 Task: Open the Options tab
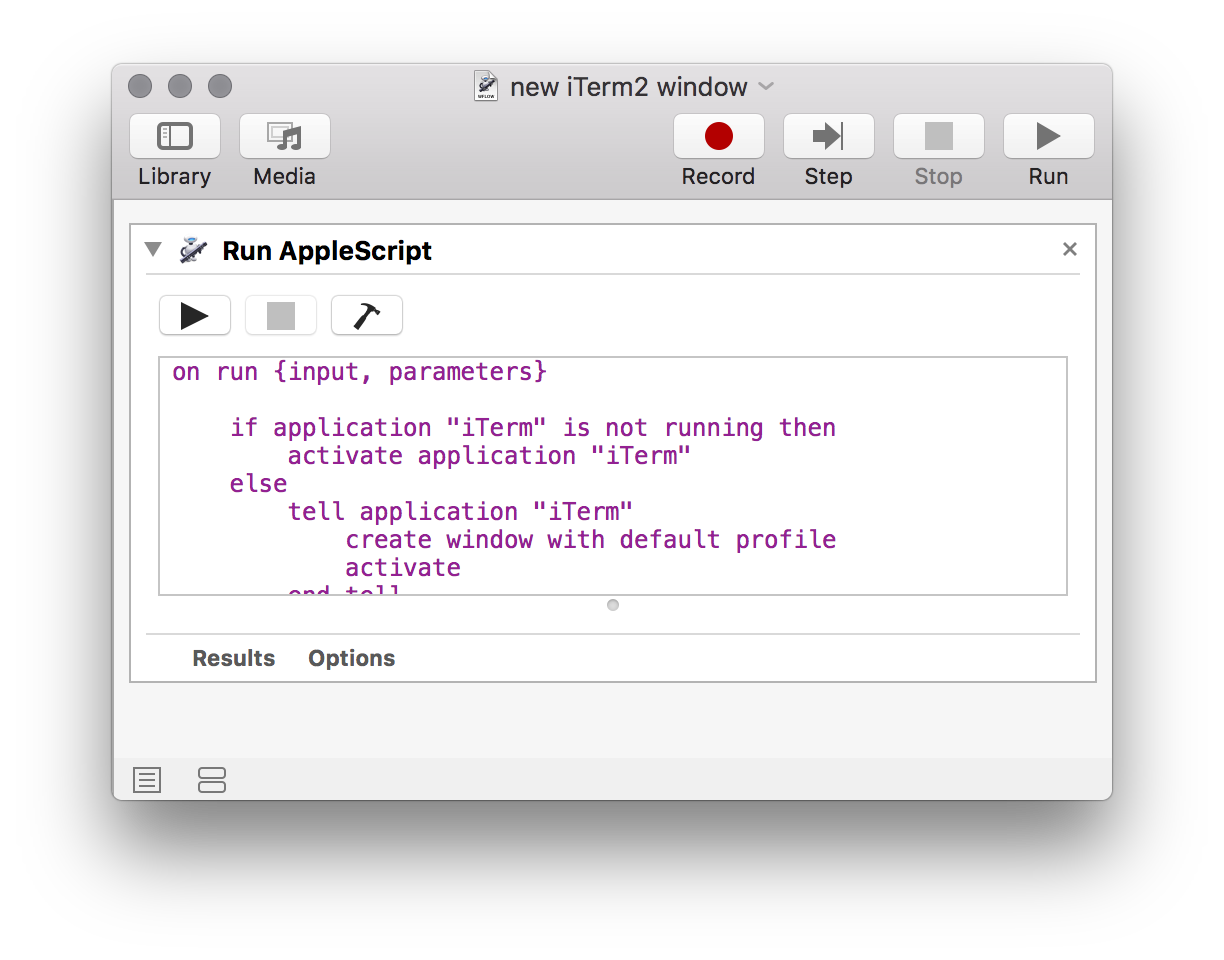point(352,658)
